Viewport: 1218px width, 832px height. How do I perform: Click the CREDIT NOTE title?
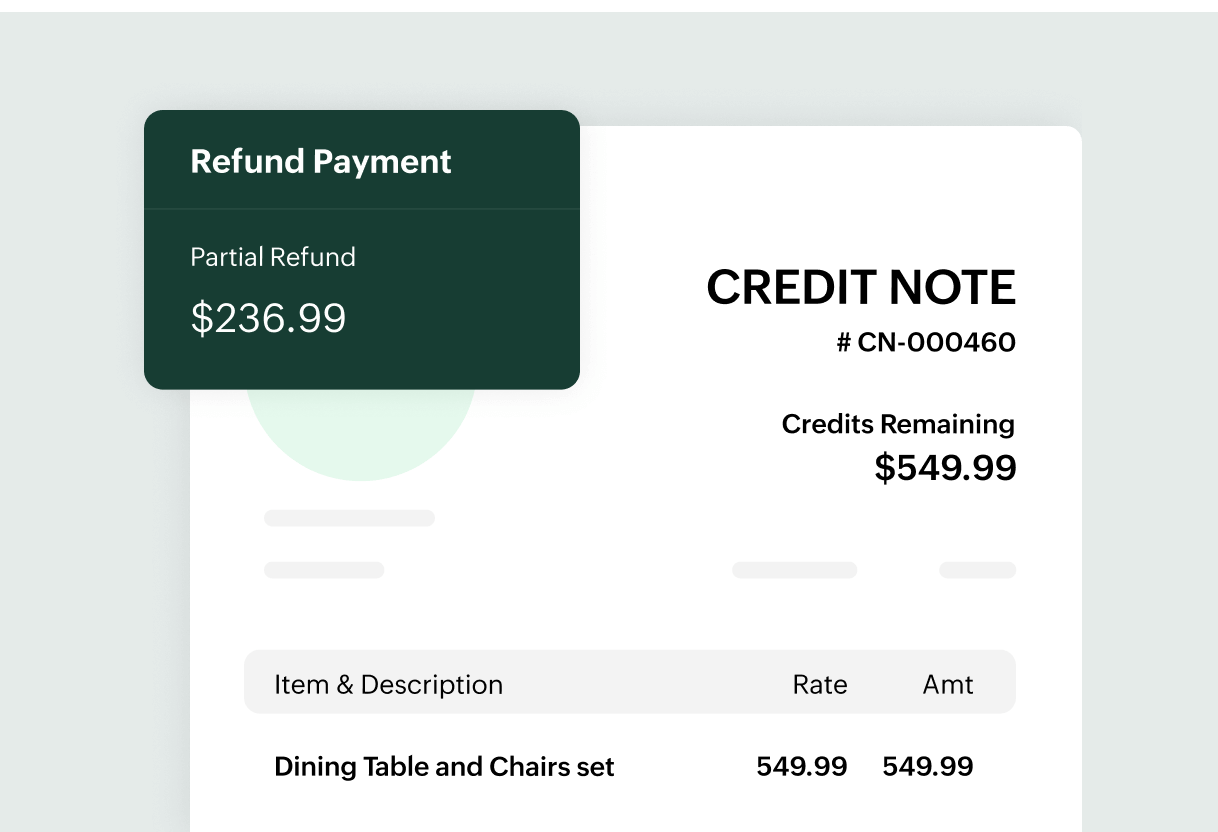pyautogui.click(x=861, y=288)
